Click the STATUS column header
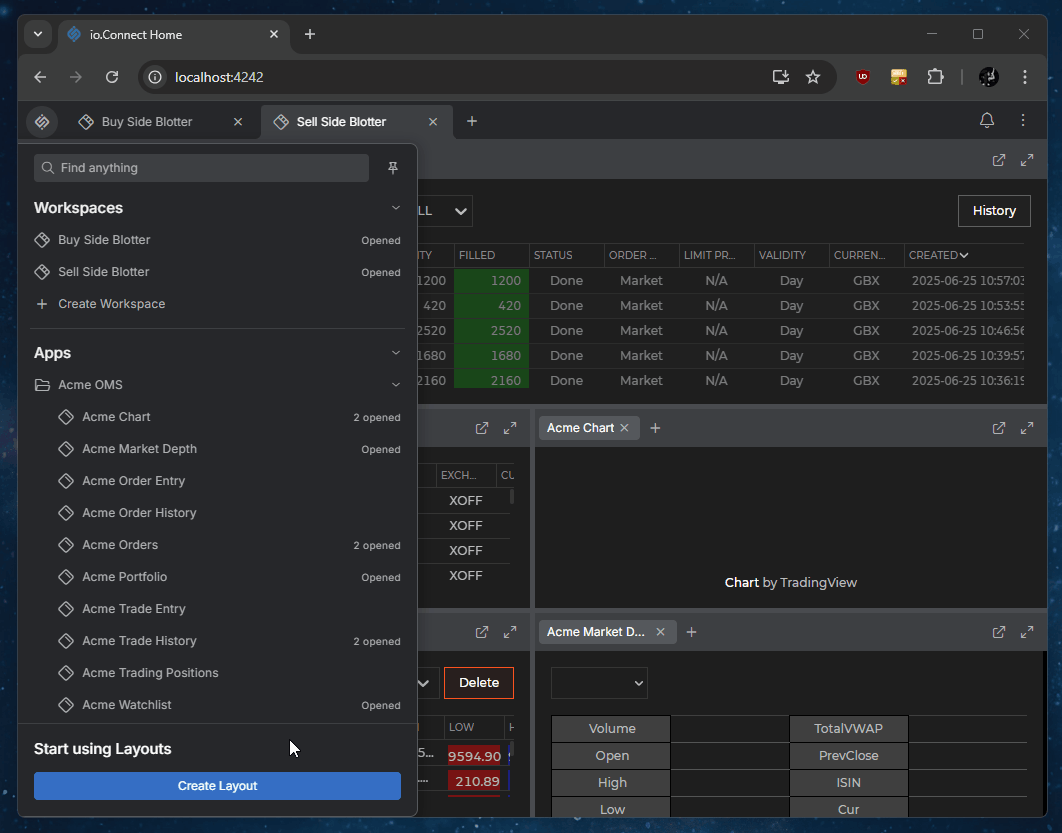1062x833 pixels. click(x=566, y=255)
